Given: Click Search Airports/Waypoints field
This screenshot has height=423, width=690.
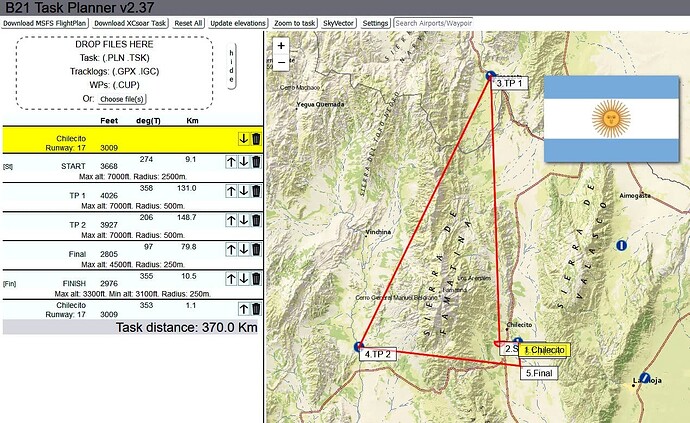Looking at the screenshot, I should 433,23.
